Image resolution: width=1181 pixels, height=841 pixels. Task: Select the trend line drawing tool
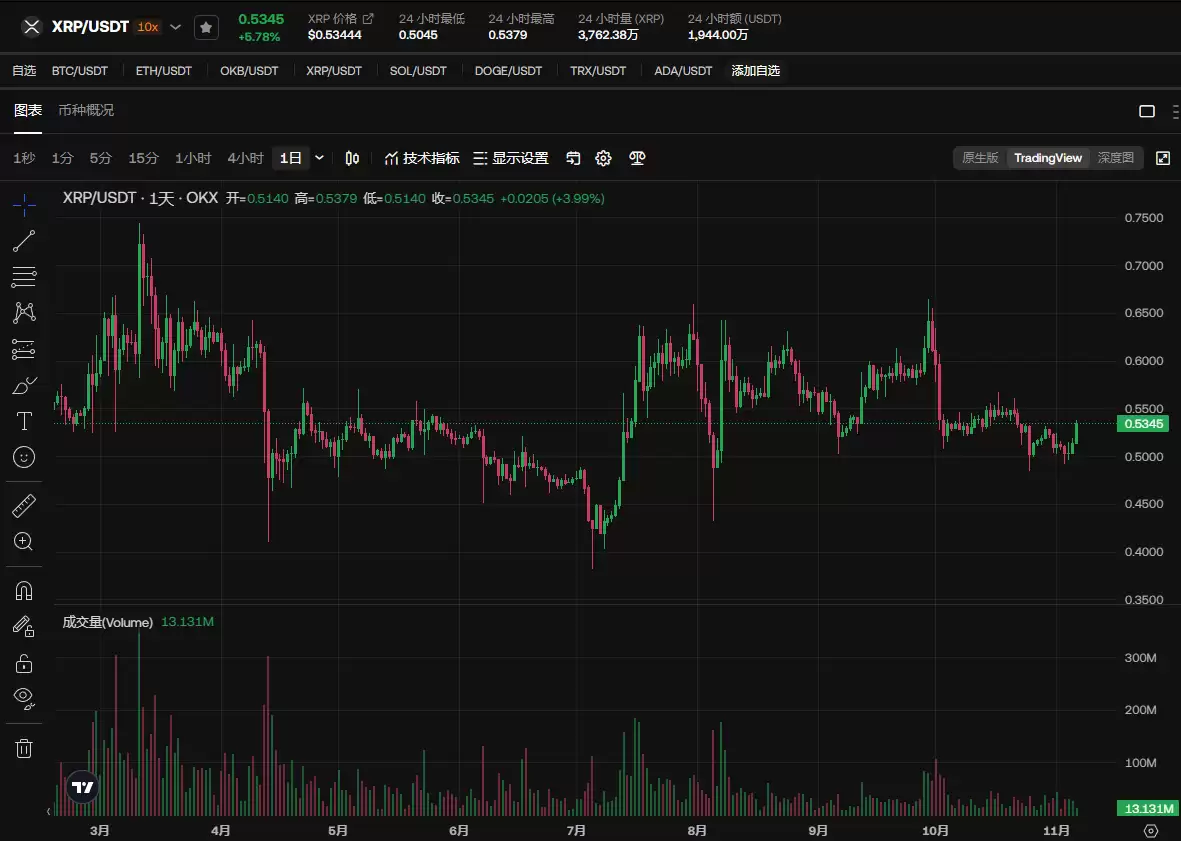tap(24, 240)
